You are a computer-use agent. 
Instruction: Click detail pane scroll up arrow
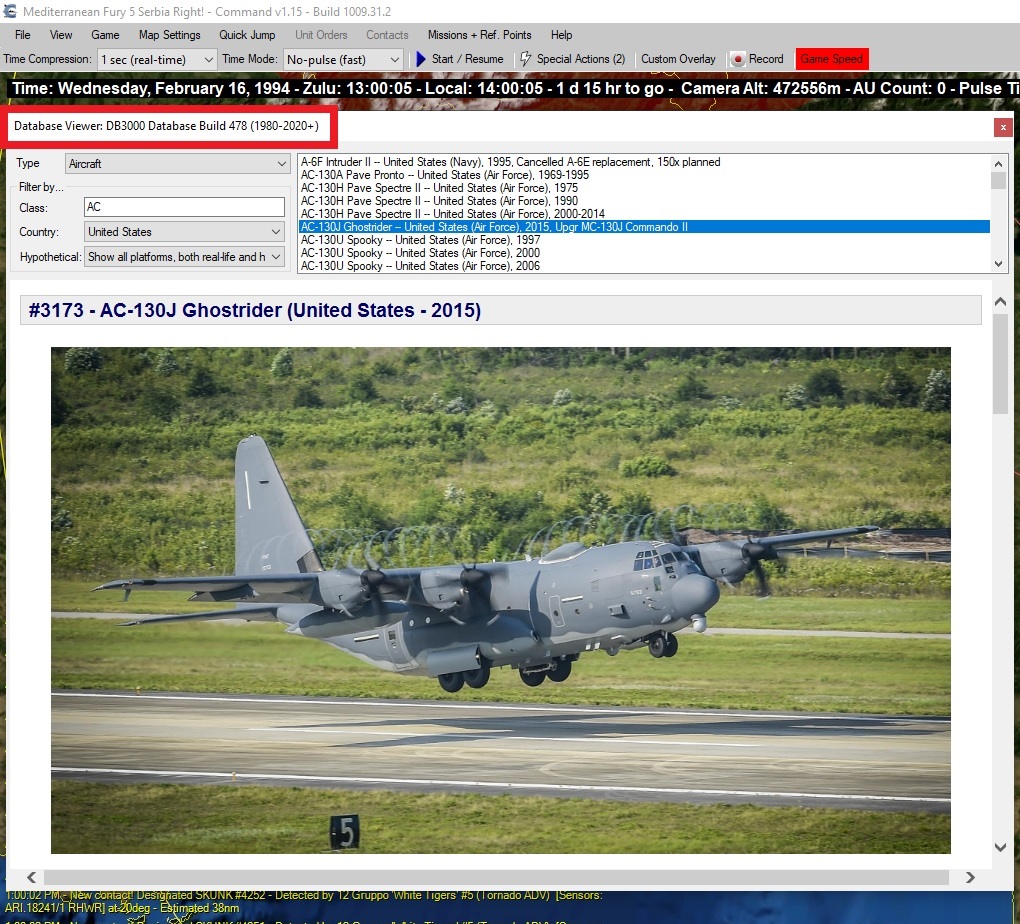[x=1000, y=301]
